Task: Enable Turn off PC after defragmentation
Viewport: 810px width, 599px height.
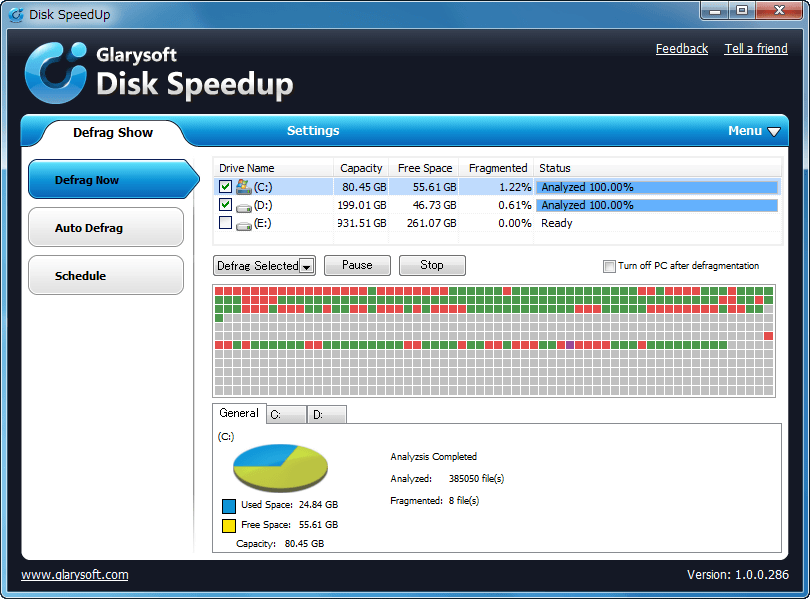Action: (609, 266)
